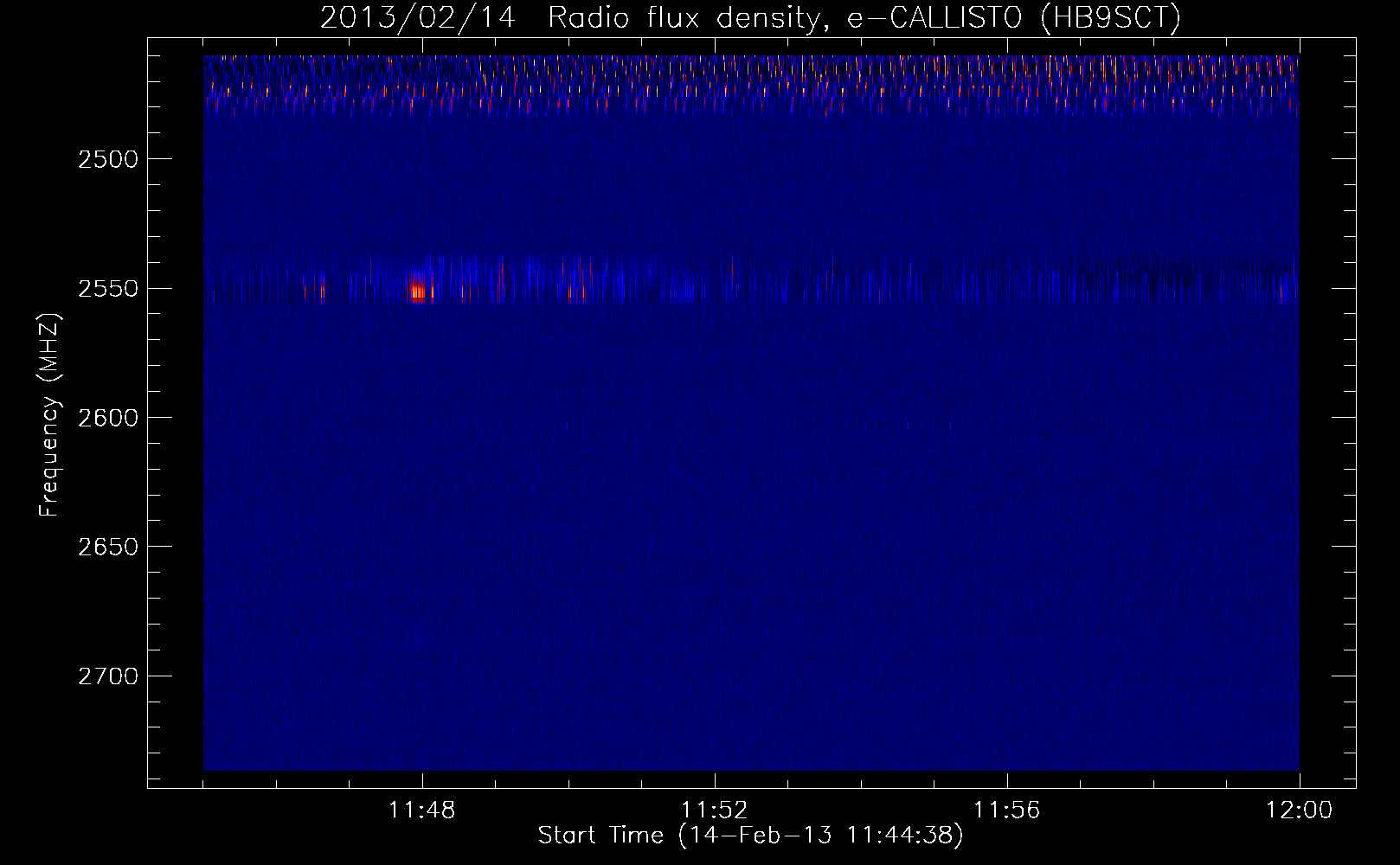1400x865 pixels.
Task: Select the 2700 frequency axis label
Action: click(x=107, y=676)
